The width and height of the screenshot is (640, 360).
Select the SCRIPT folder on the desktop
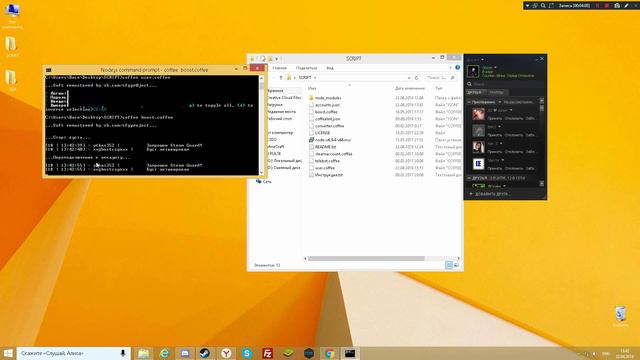pyautogui.click(x=12, y=47)
